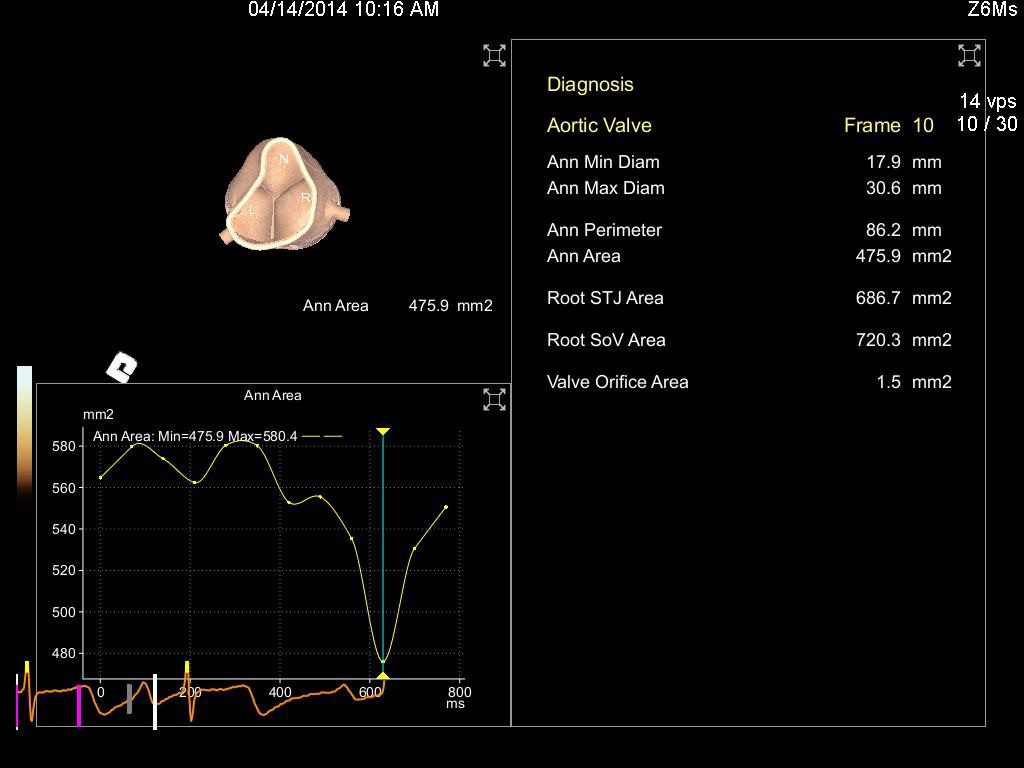Image resolution: width=1024 pixels, height=768 pixels.
Task: Click the minimum data point on the curve
Action: click(x=383, y=661)
